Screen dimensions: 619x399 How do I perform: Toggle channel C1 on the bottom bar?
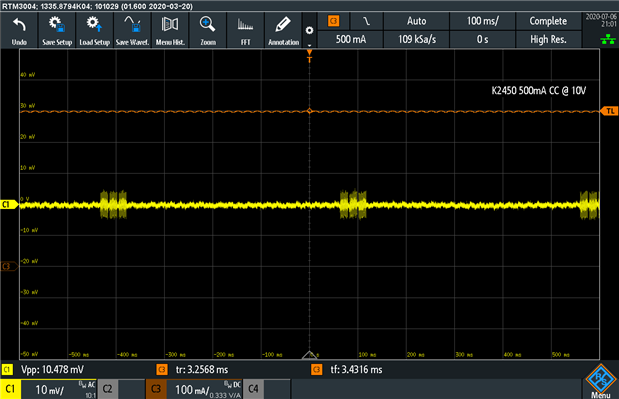10,389
